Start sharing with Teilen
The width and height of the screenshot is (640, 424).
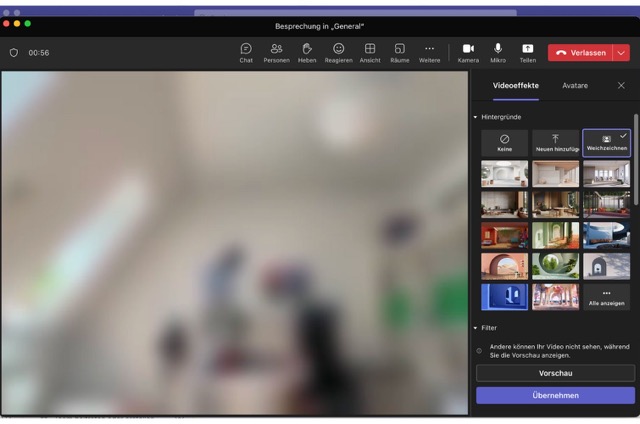click(x=528, y=53)
